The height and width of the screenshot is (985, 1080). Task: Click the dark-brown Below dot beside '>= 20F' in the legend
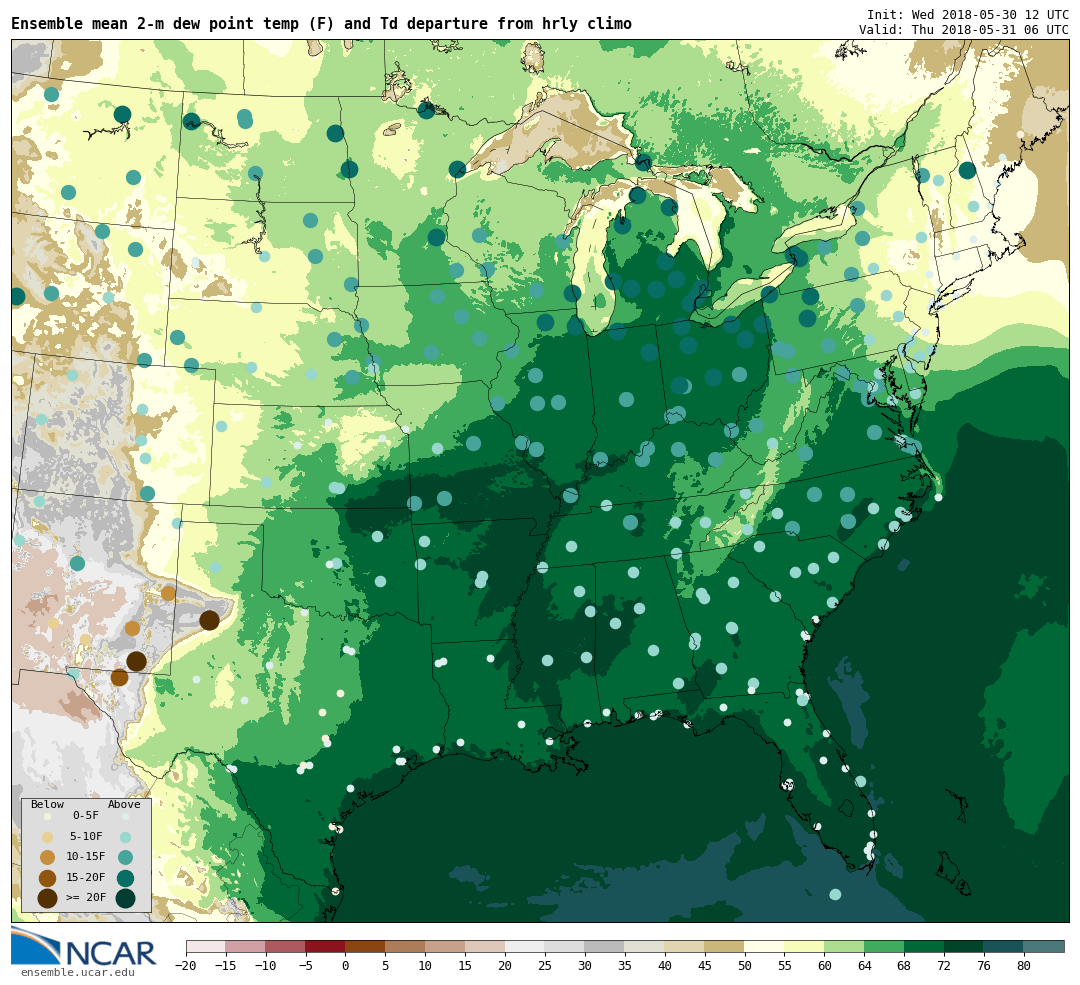click(x=48, y=898)
